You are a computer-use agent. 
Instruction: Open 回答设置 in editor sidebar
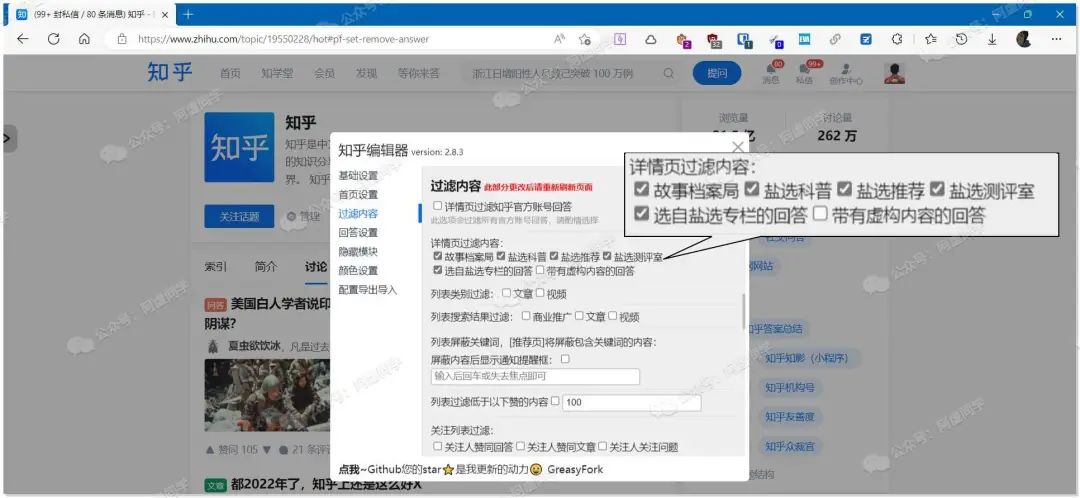coord(358,232)
